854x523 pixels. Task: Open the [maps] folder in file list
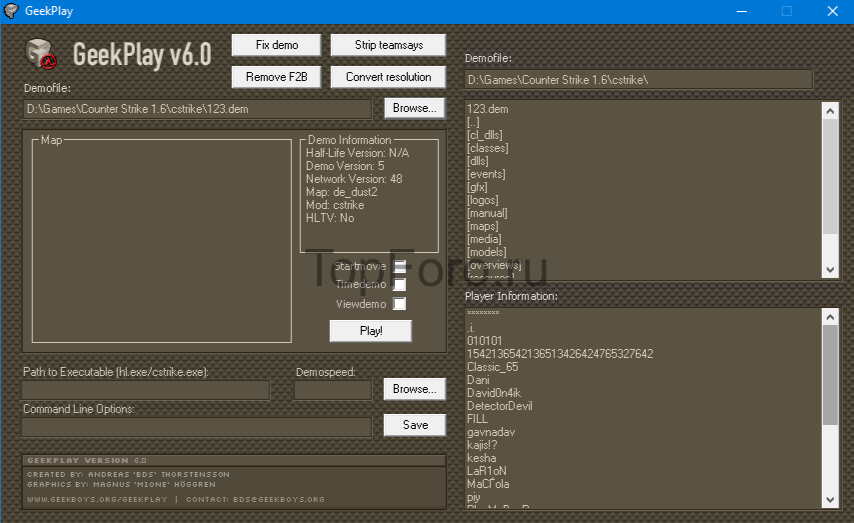(x=483, y=226)
